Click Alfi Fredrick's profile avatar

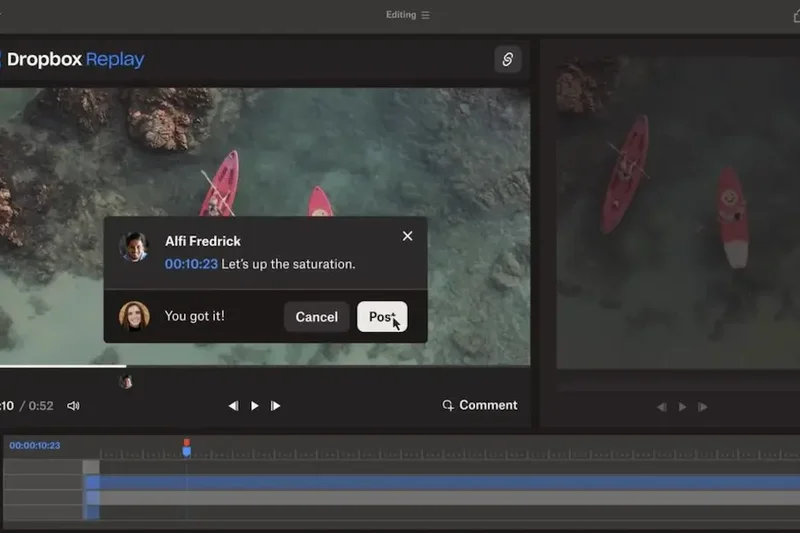134,247
